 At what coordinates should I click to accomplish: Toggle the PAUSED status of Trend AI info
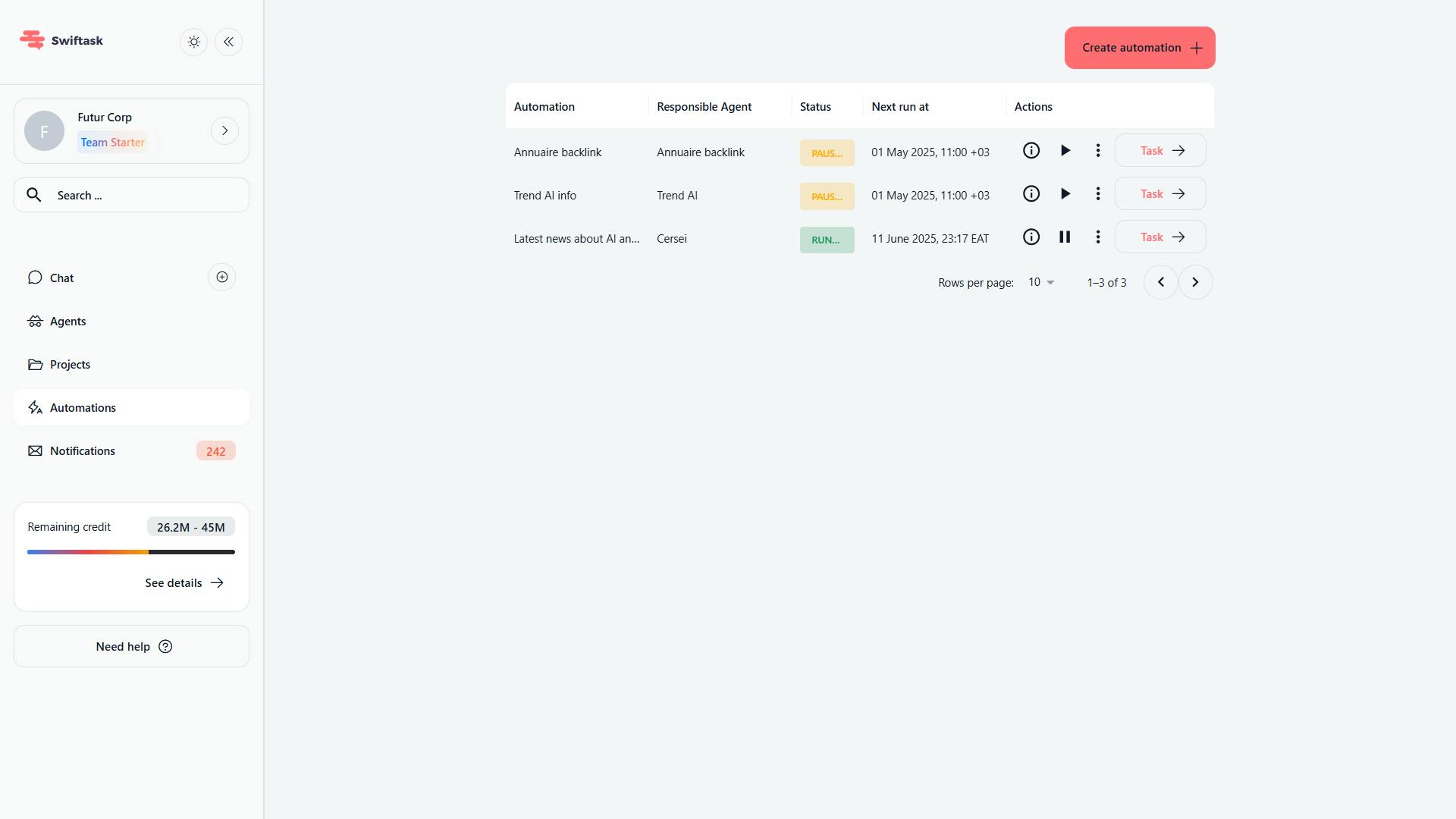827,196
